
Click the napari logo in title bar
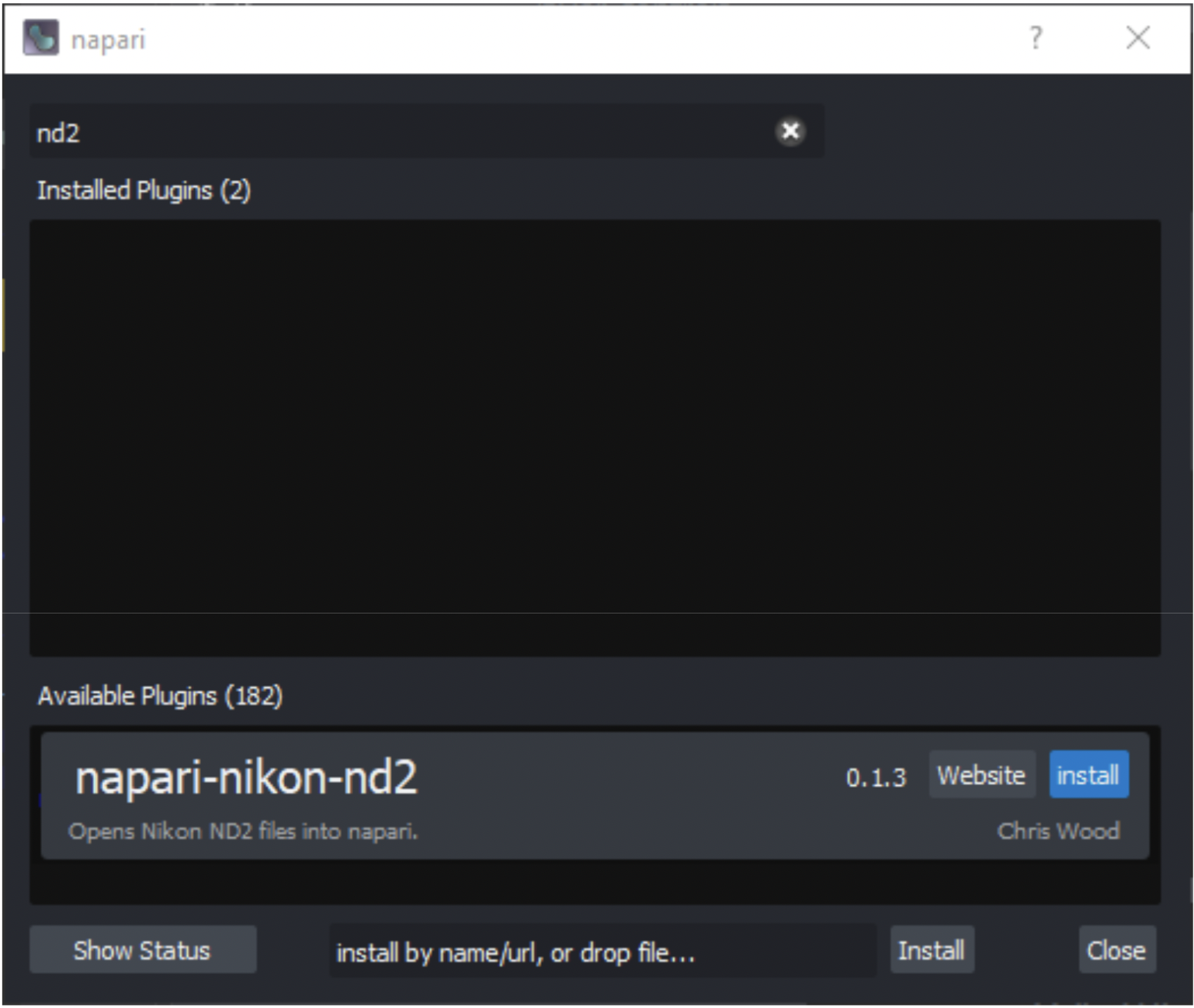tap(40, 37)
